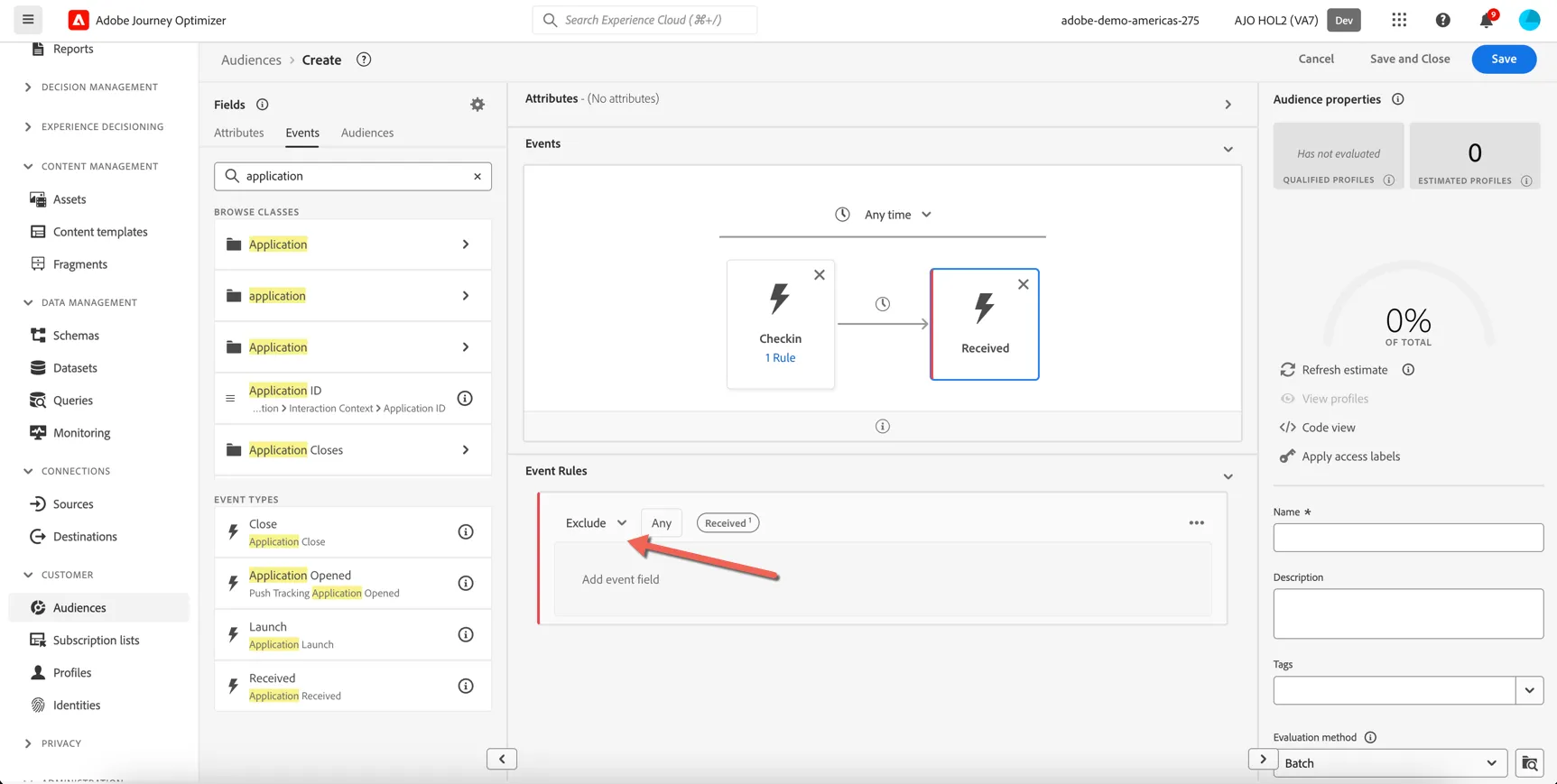Switch to the Audiences tab
Image resolution: width=1557 pixels, height=784 pixels.
coord(367,133)
